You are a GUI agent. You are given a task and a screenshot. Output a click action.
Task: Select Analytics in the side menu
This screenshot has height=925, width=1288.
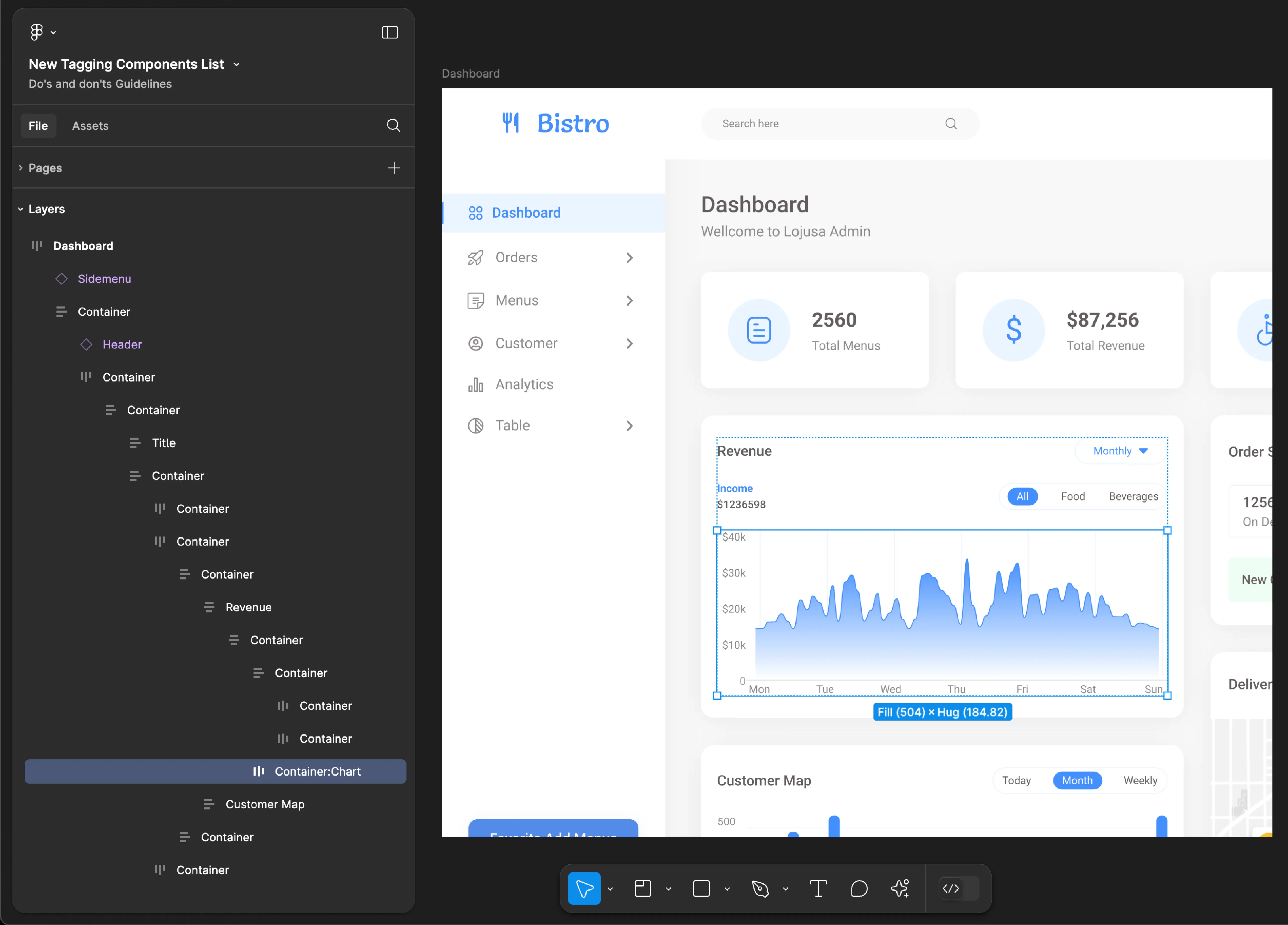524,384
